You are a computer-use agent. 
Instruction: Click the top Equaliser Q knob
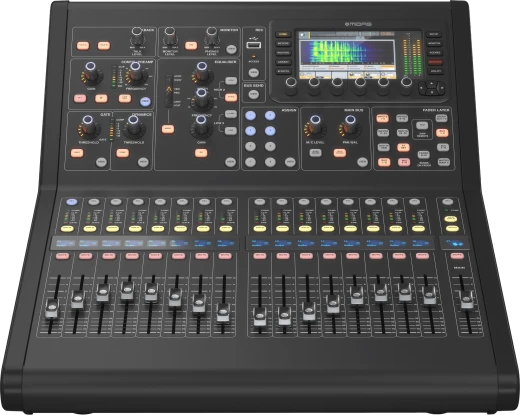(202, 73)
